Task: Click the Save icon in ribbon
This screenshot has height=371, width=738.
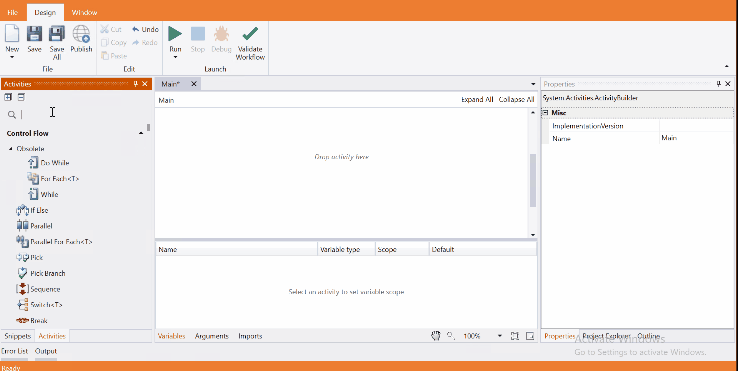Action: tap(34, 34)
